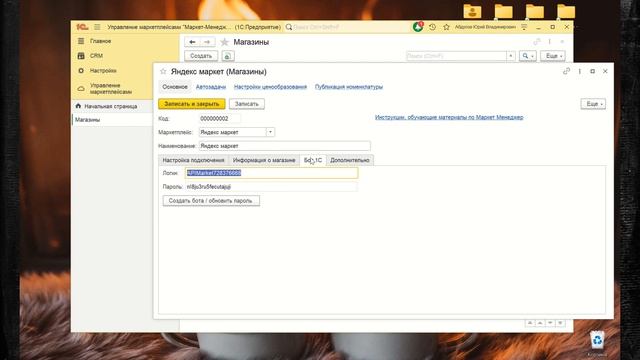Image resolution: width=640 pixels, height=360 pixels.
Task: Jump to last row arrow in list footer
Action: 560,323
